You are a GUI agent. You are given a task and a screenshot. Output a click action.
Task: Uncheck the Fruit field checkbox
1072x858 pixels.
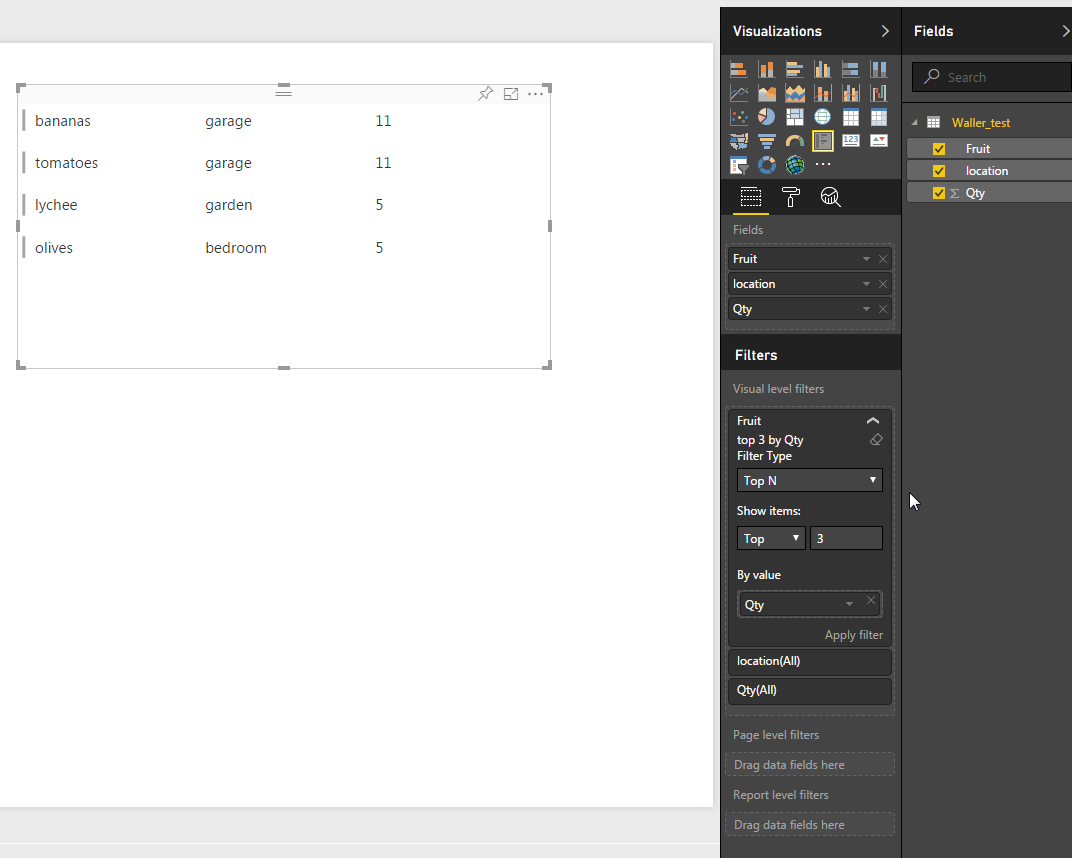[x=939, y=149]
